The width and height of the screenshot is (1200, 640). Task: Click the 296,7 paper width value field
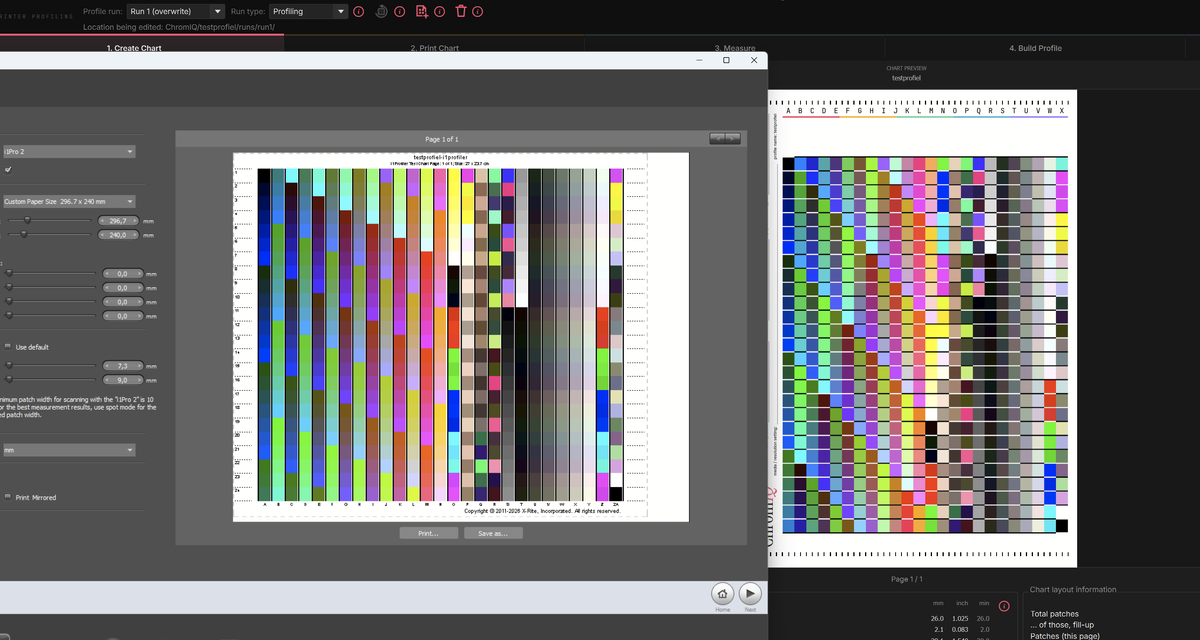[118, 220]
